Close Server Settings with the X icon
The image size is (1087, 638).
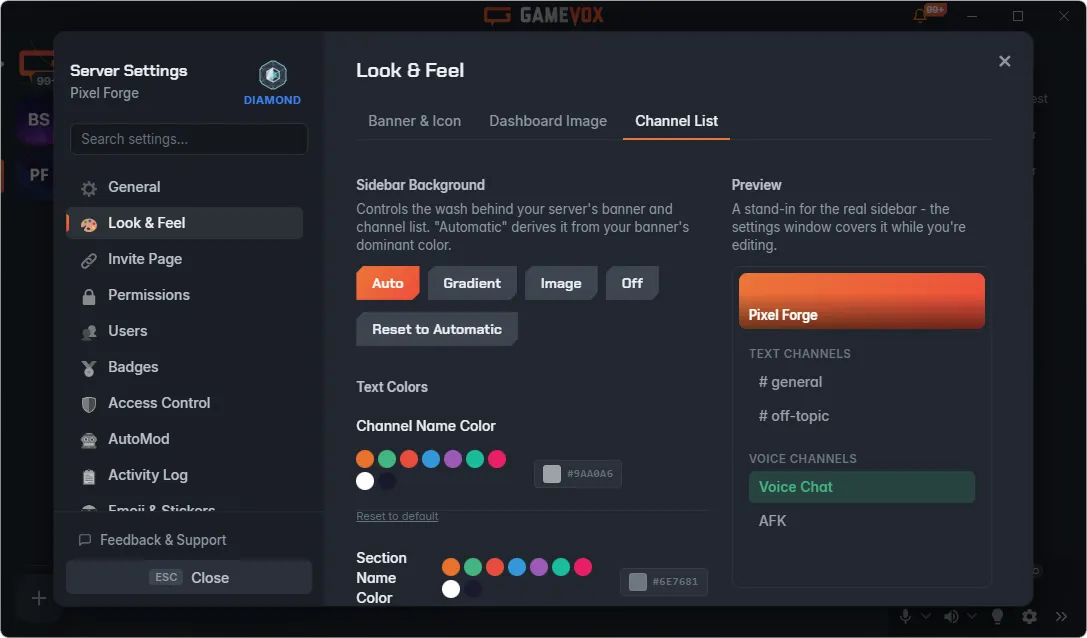[x=1005, y=61]
